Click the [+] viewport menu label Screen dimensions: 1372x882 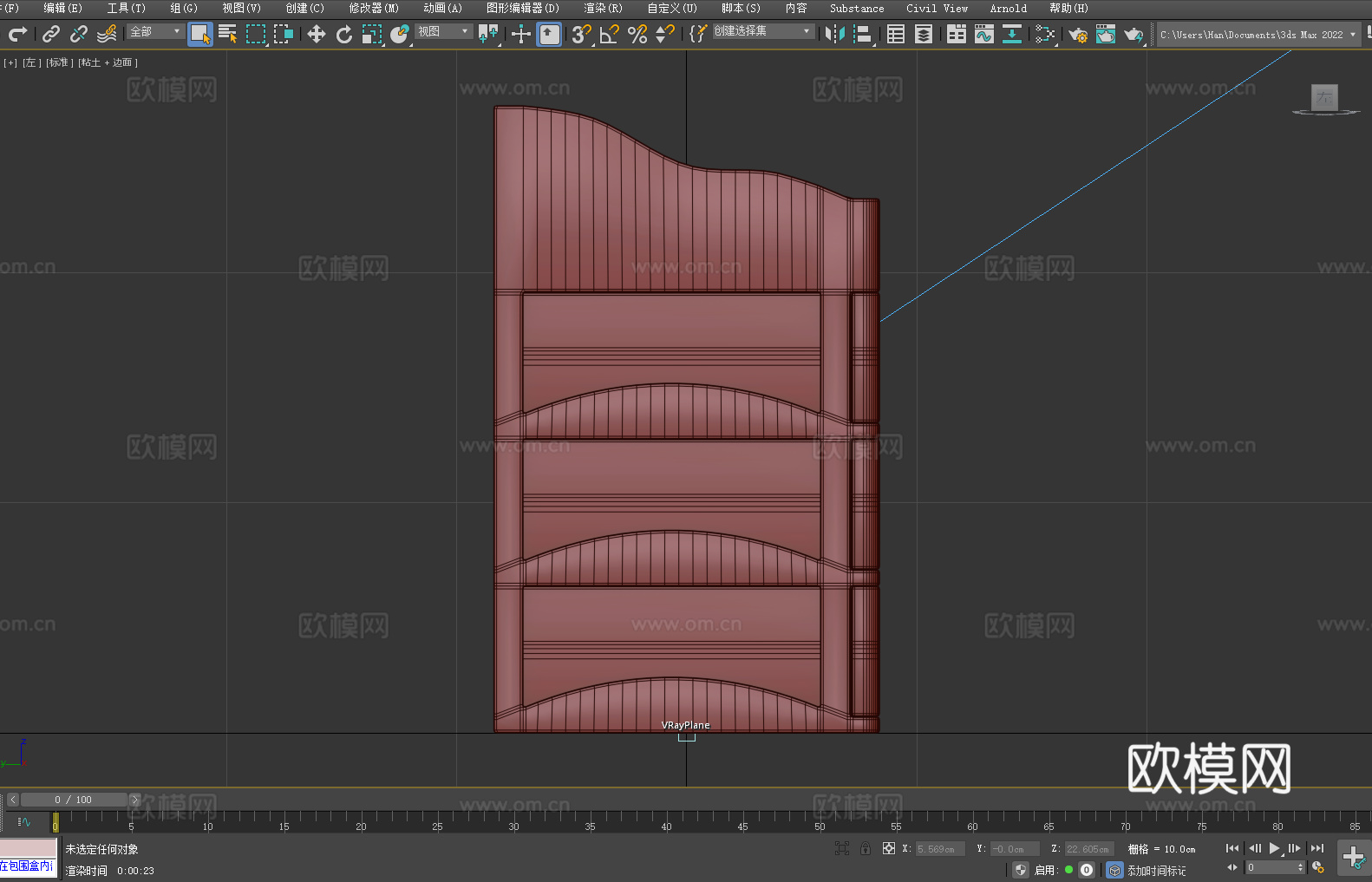click(x=10, y=62)
